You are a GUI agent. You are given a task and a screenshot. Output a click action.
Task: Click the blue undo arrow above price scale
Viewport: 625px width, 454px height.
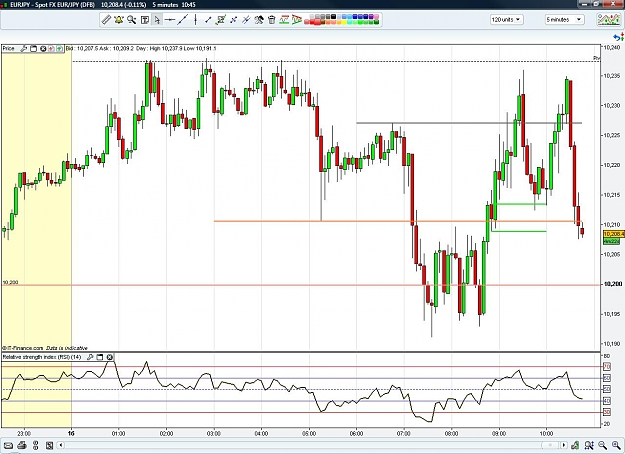[616, 37]
